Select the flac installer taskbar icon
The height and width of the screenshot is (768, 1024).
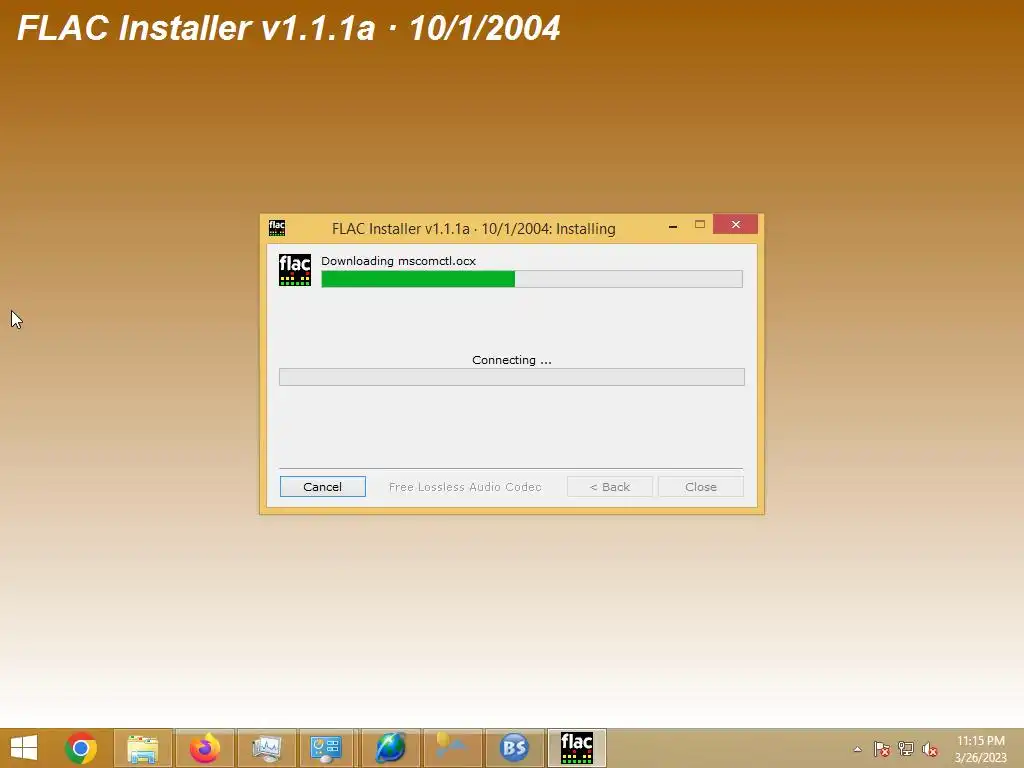[x=577, y=748]
